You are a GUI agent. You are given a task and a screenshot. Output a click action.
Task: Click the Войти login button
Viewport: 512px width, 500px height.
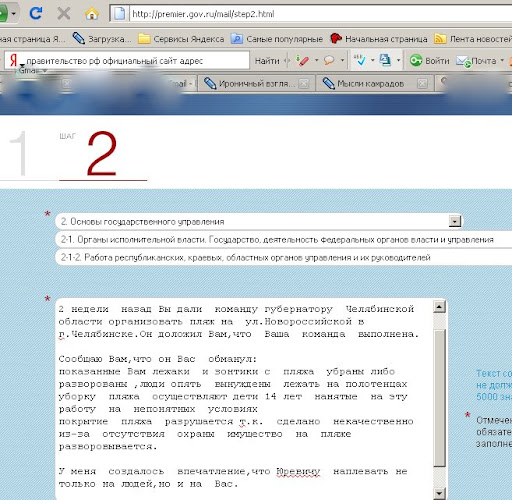tap(429, 61)
